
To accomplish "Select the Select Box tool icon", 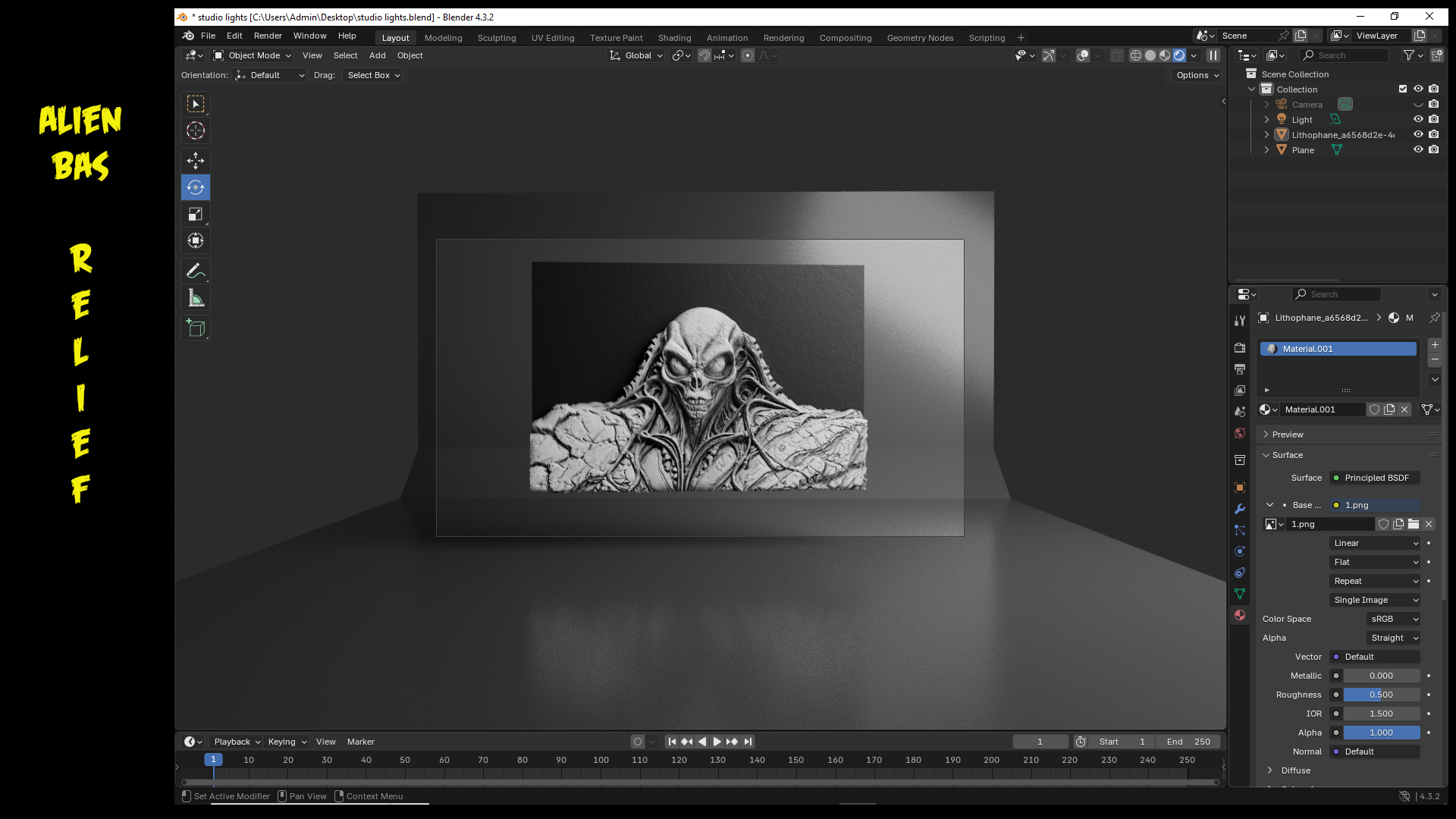I will (196, 104).
